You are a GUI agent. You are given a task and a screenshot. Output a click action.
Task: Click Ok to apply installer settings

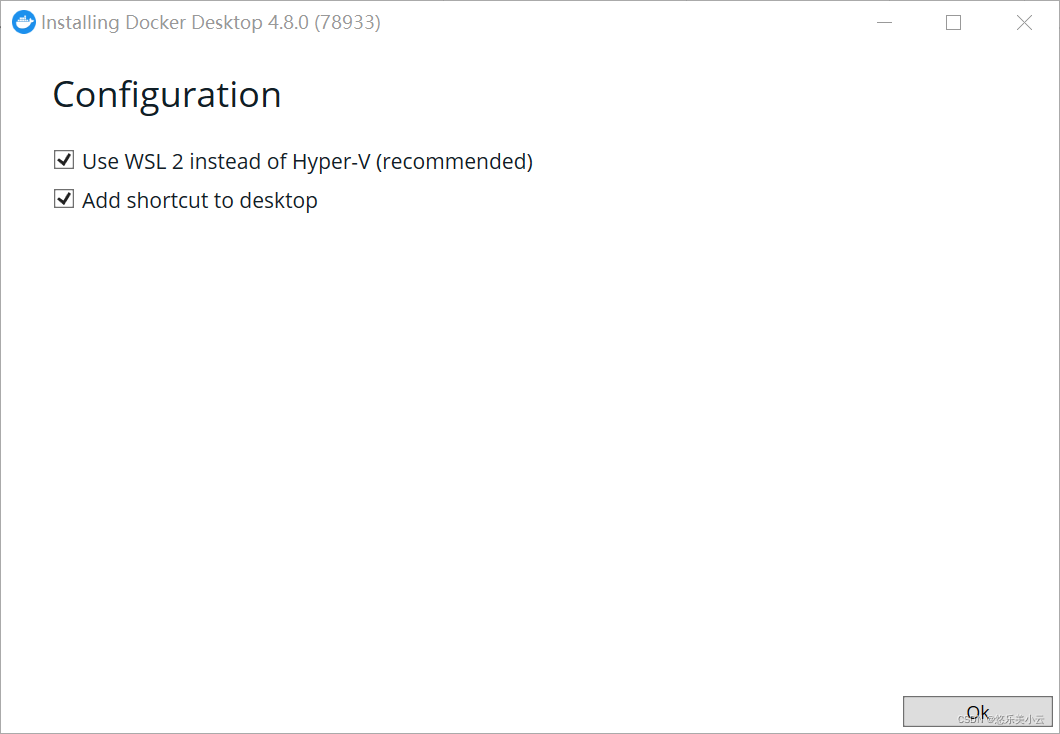pos(978,711)
